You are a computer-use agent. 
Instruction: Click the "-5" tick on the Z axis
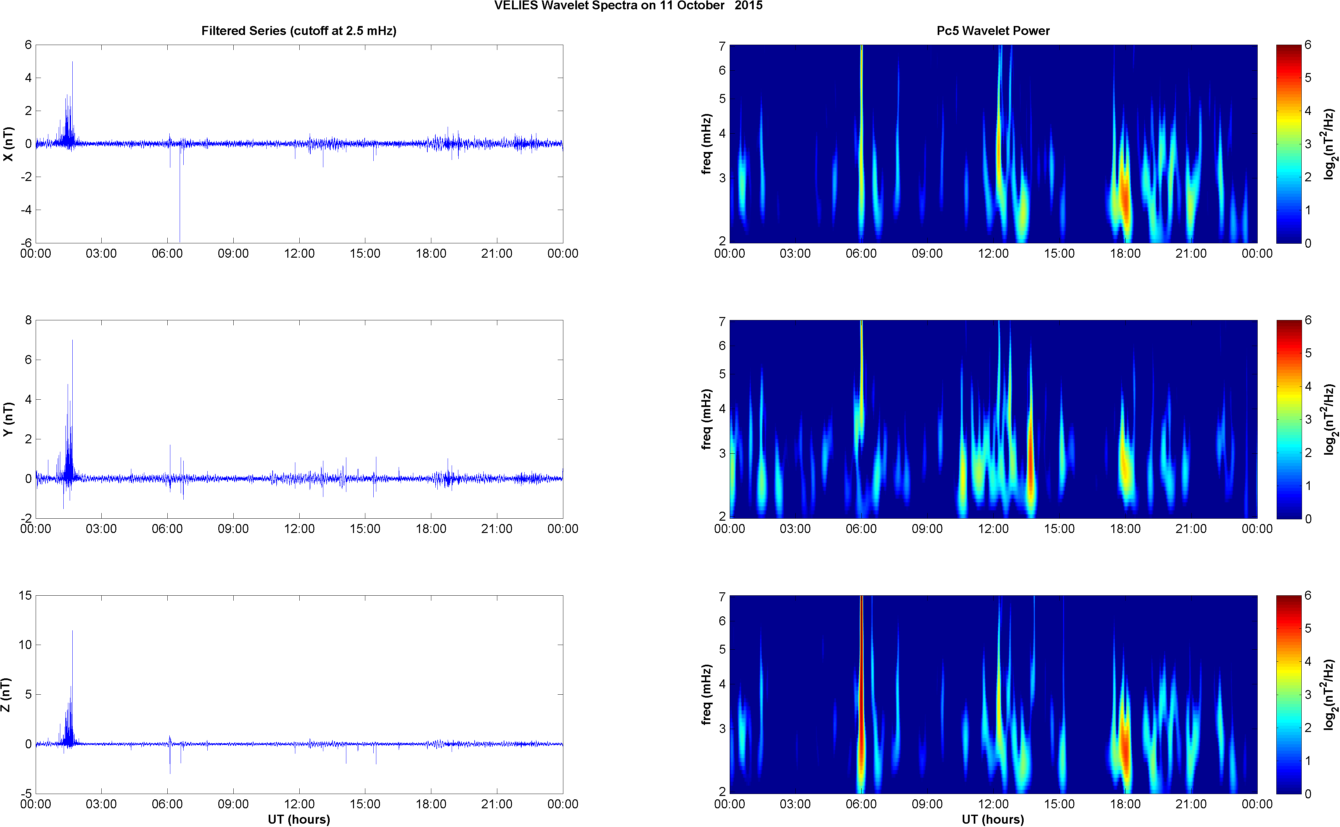pyautogui.click(x=26, y=793)
